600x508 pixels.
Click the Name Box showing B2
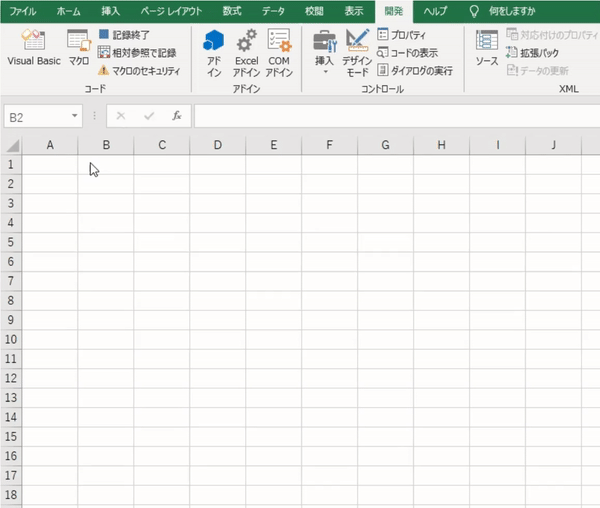tap(38, 117)
